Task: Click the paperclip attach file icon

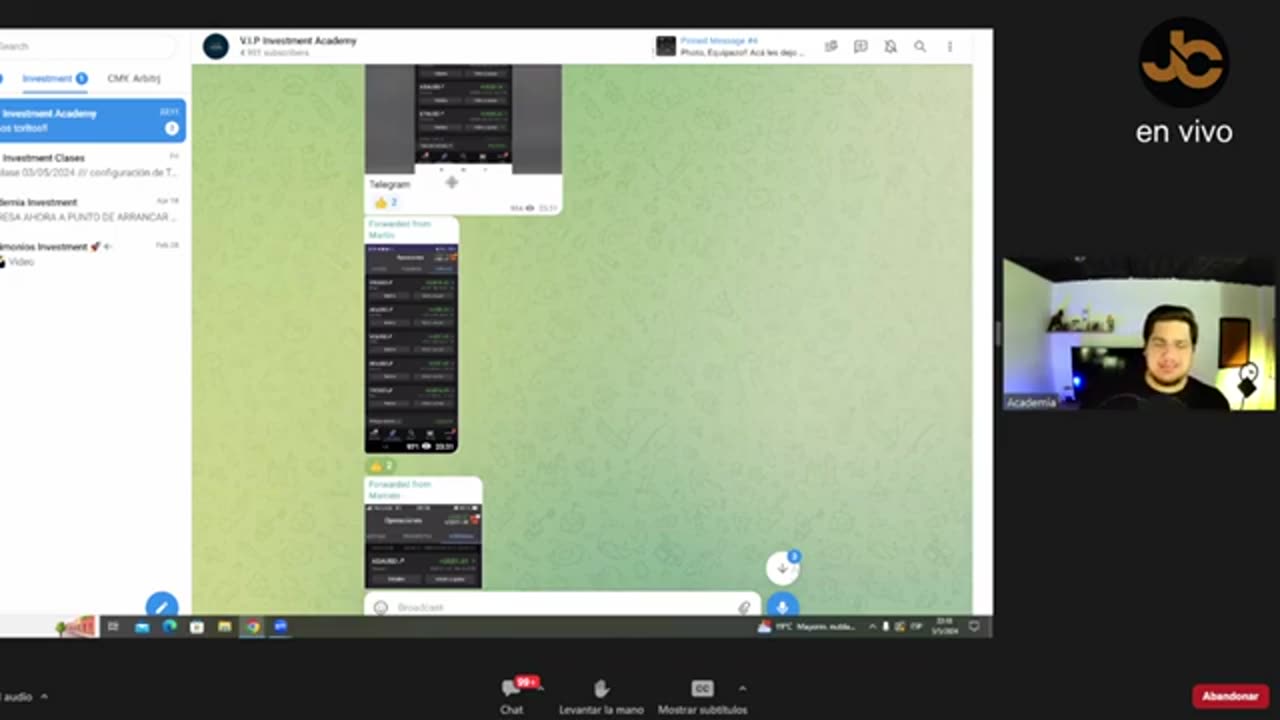Action: click(744, 607)
